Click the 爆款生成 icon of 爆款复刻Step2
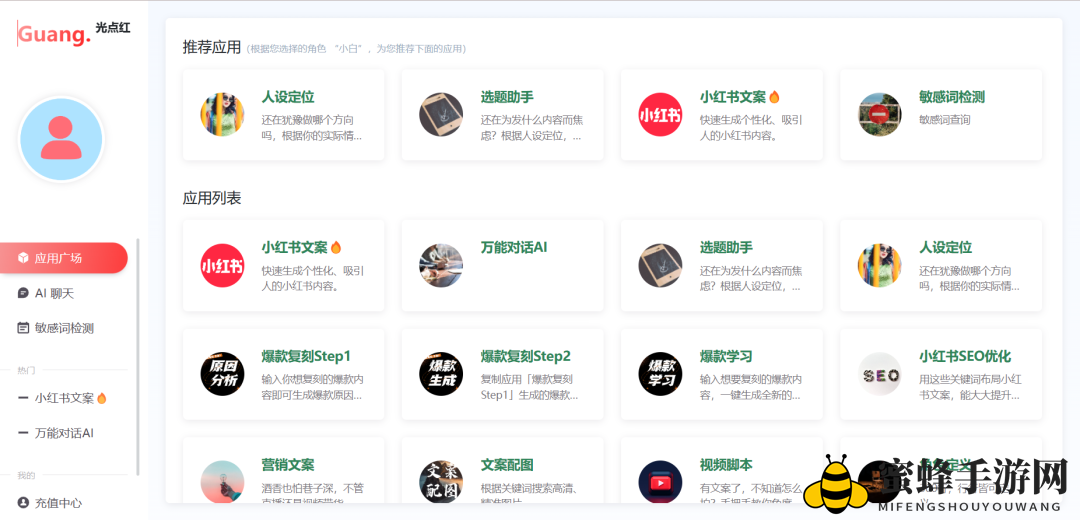 [x=441, y=374]
